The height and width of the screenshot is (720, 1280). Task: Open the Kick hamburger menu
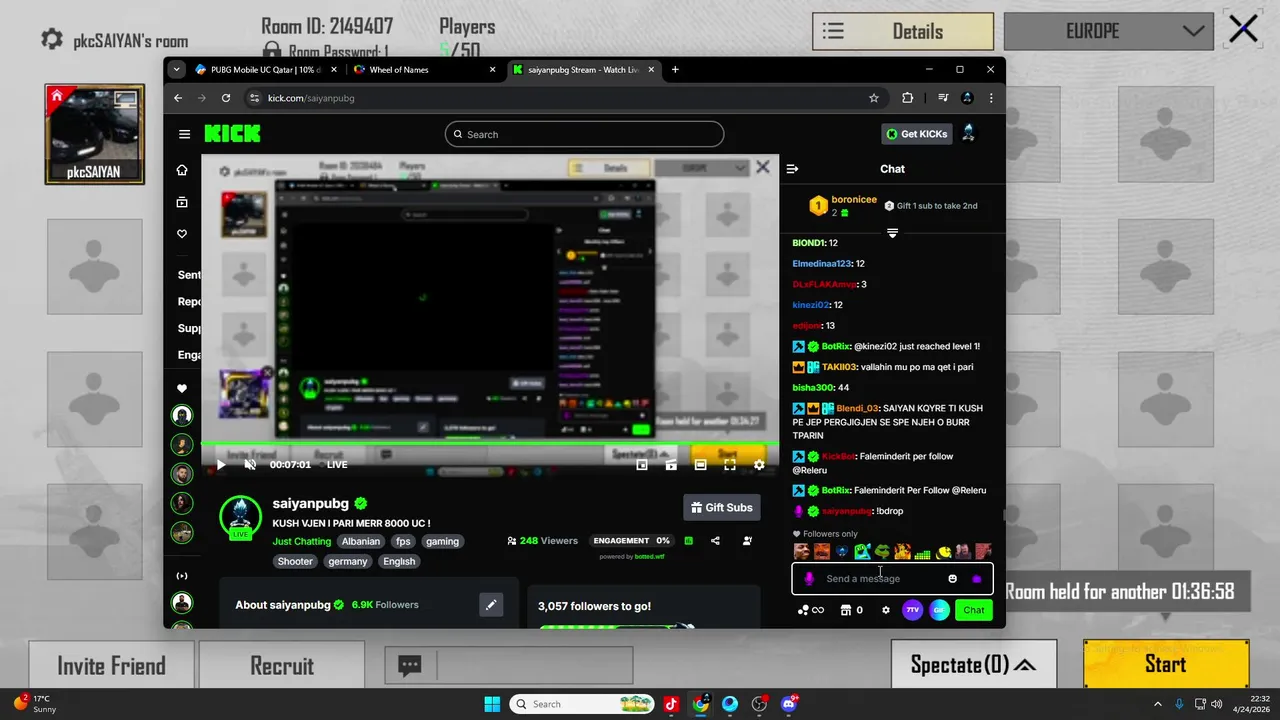pos(184,134)
